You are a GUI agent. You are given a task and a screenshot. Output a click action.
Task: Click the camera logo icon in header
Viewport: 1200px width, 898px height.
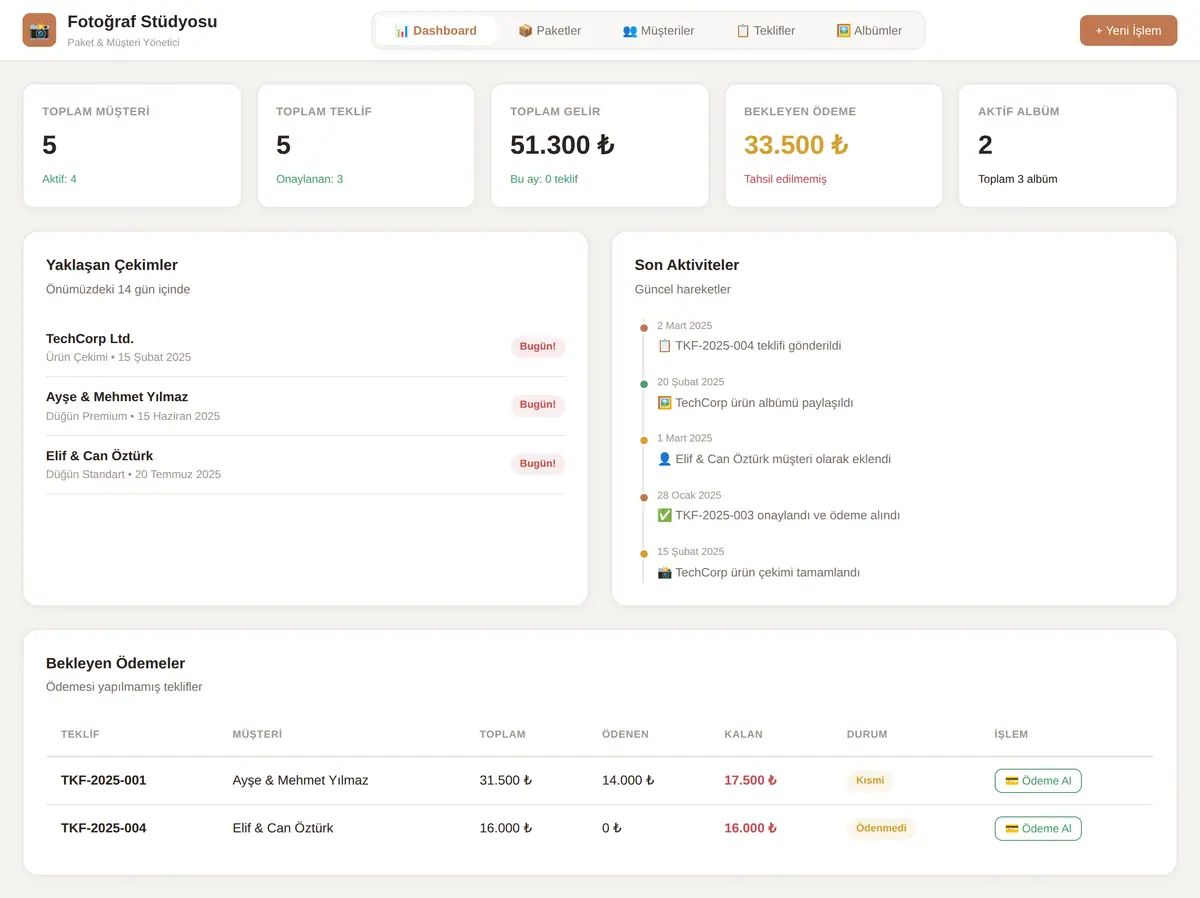(40, 30)
